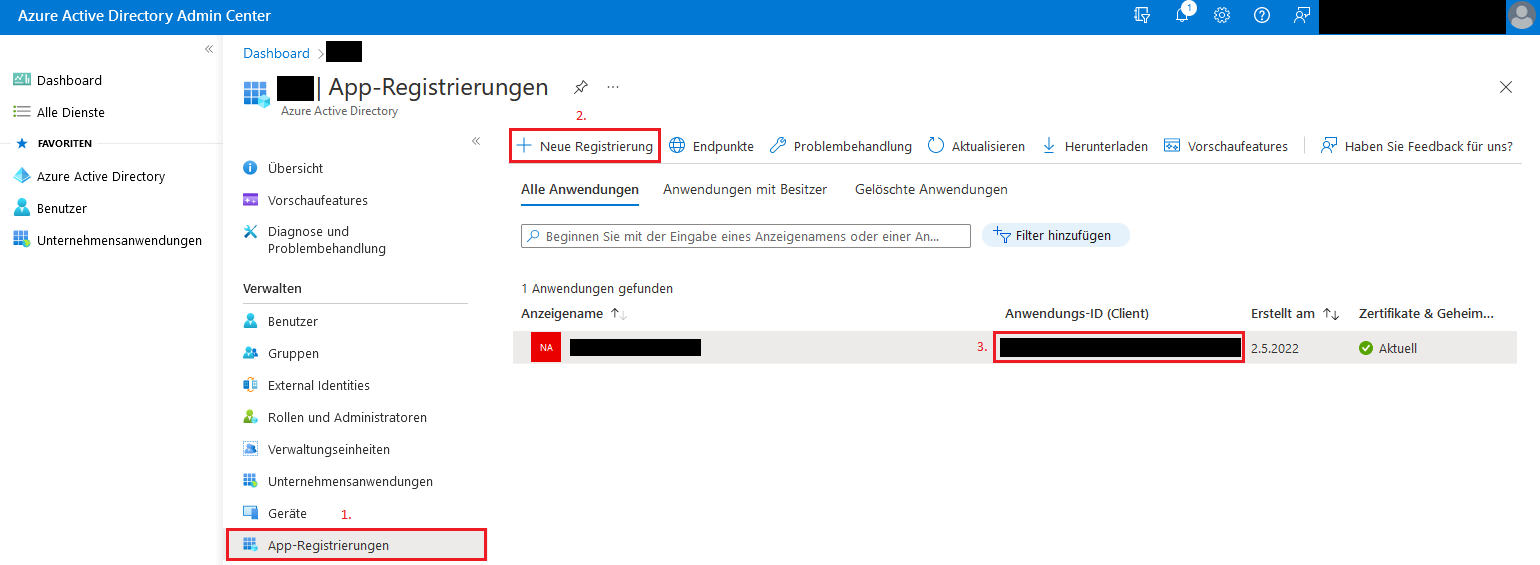Pin the App-Registrierungen blade

pos(580,87)
